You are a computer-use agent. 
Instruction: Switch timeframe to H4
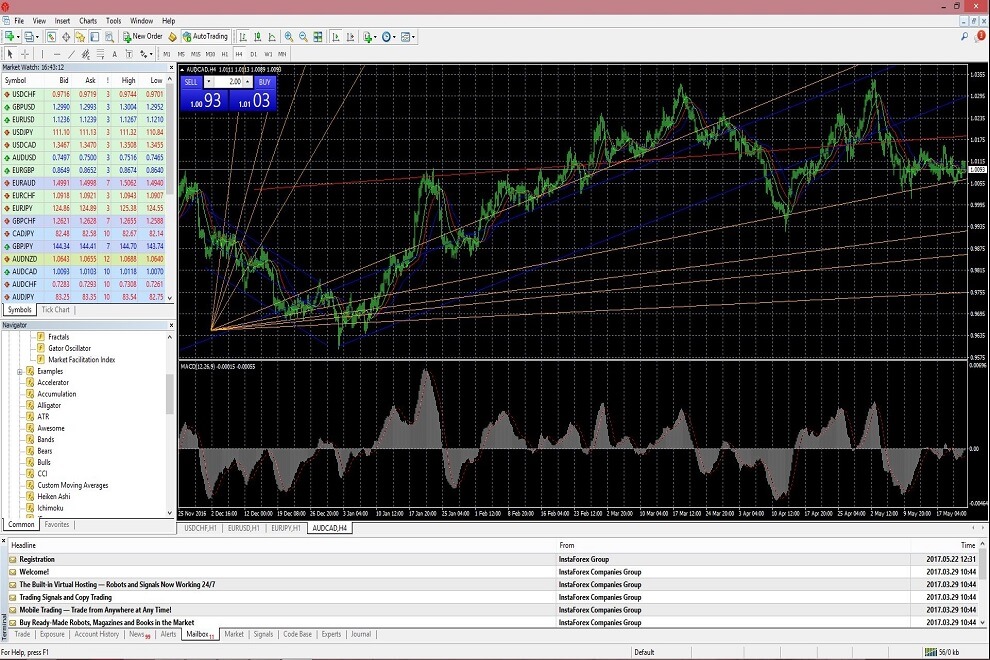(239, 54)
